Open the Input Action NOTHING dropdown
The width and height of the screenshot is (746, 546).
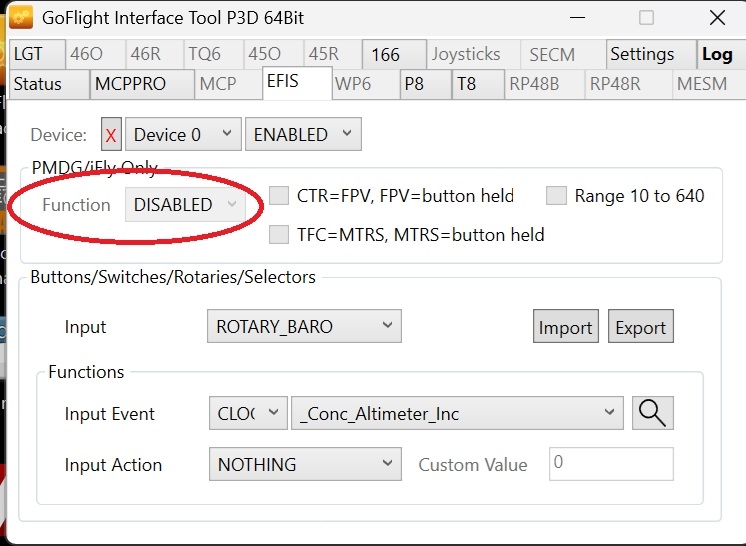[x=305, y=464]
